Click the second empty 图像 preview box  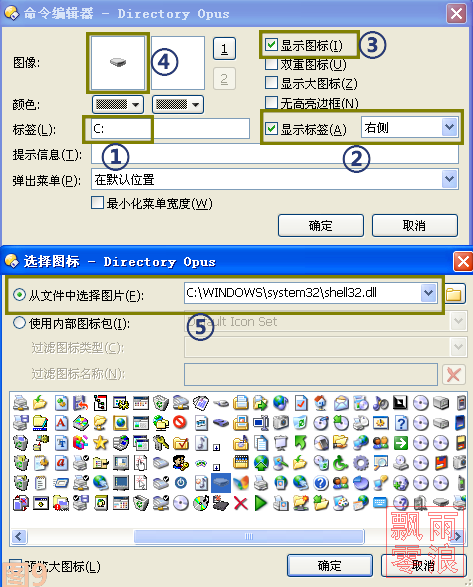pyautogui.click(x=178, y=63)
